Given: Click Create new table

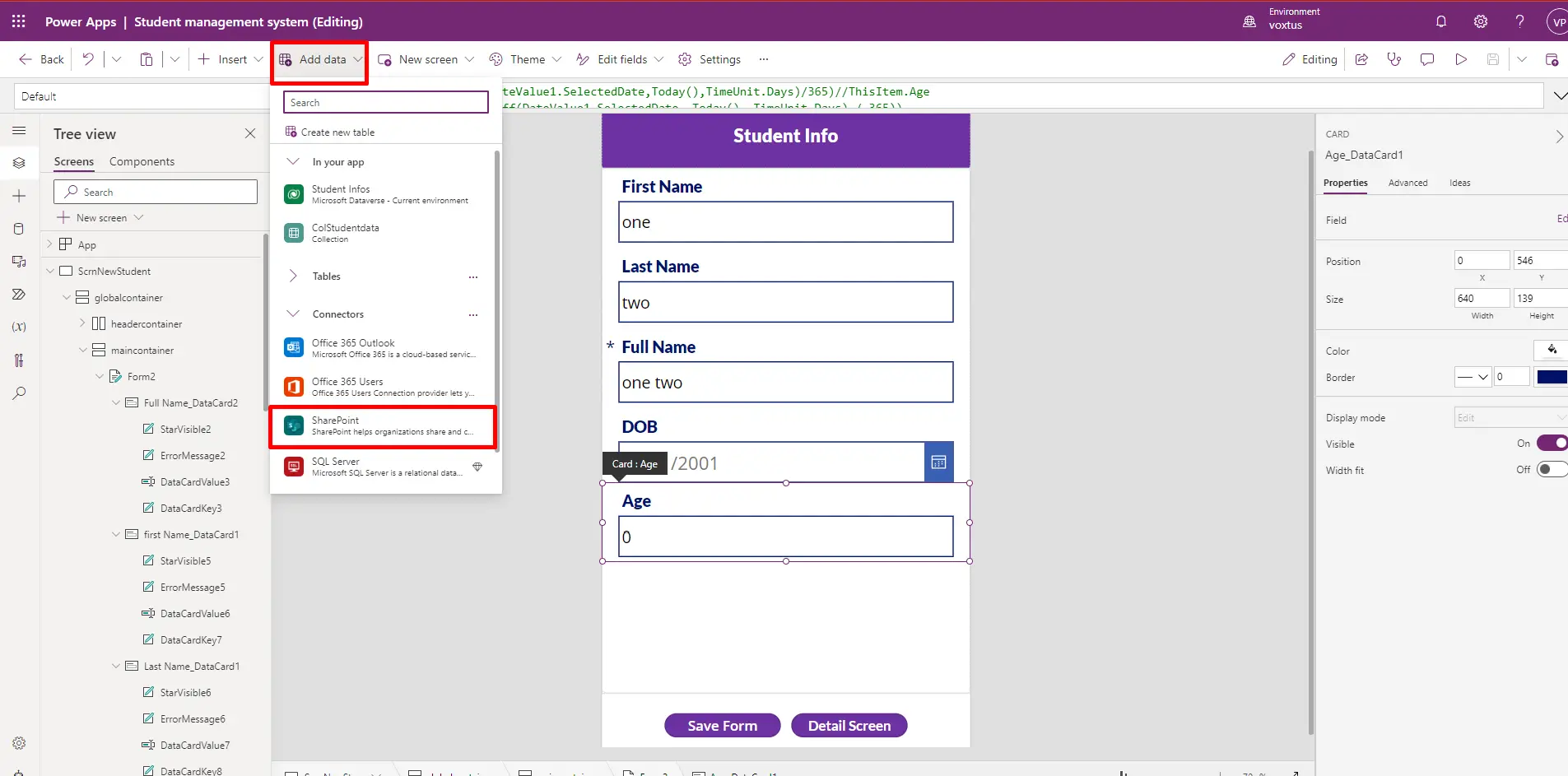Looking at the screenshot, I should click(330, 132).
